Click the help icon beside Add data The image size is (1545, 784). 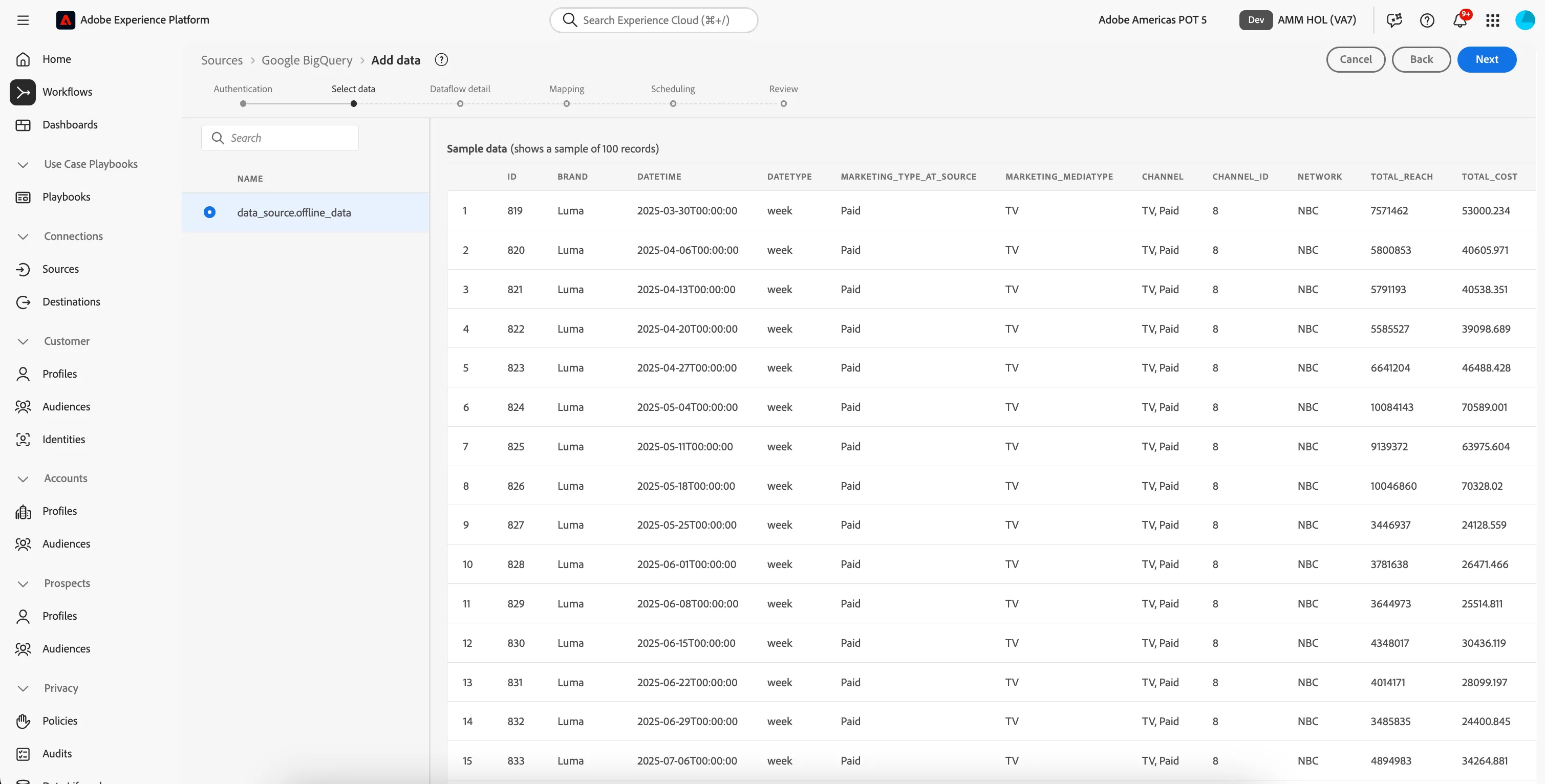pyautogui.click(x=441, y=60)
